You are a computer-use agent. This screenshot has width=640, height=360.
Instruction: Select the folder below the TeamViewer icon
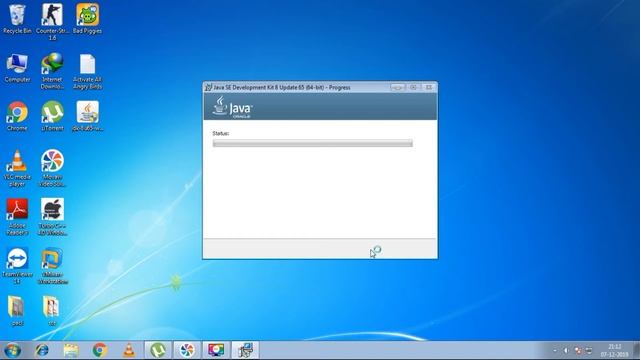(x=17, y=311)
